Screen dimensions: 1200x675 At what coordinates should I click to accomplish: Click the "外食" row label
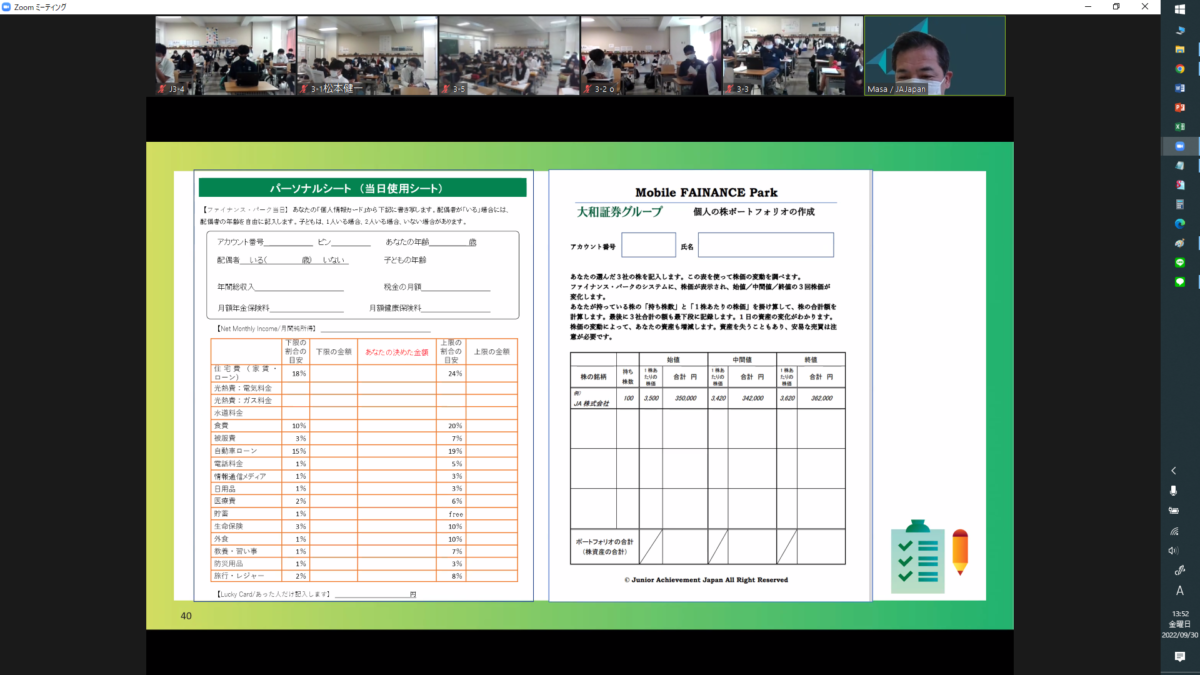click(222, 538)
